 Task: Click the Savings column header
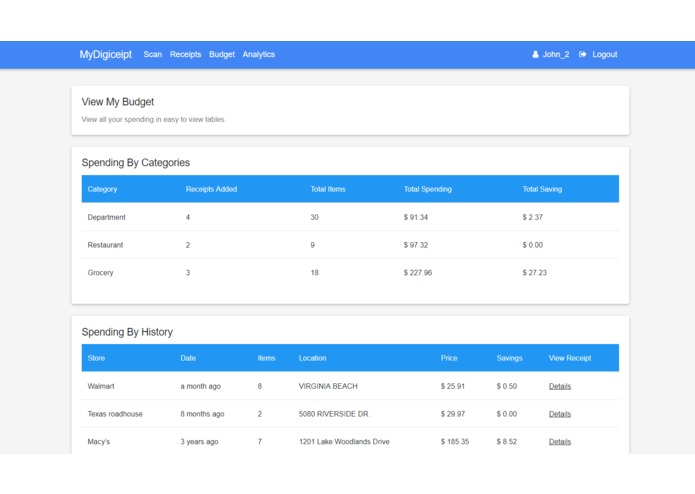click(x=509, y=358)
